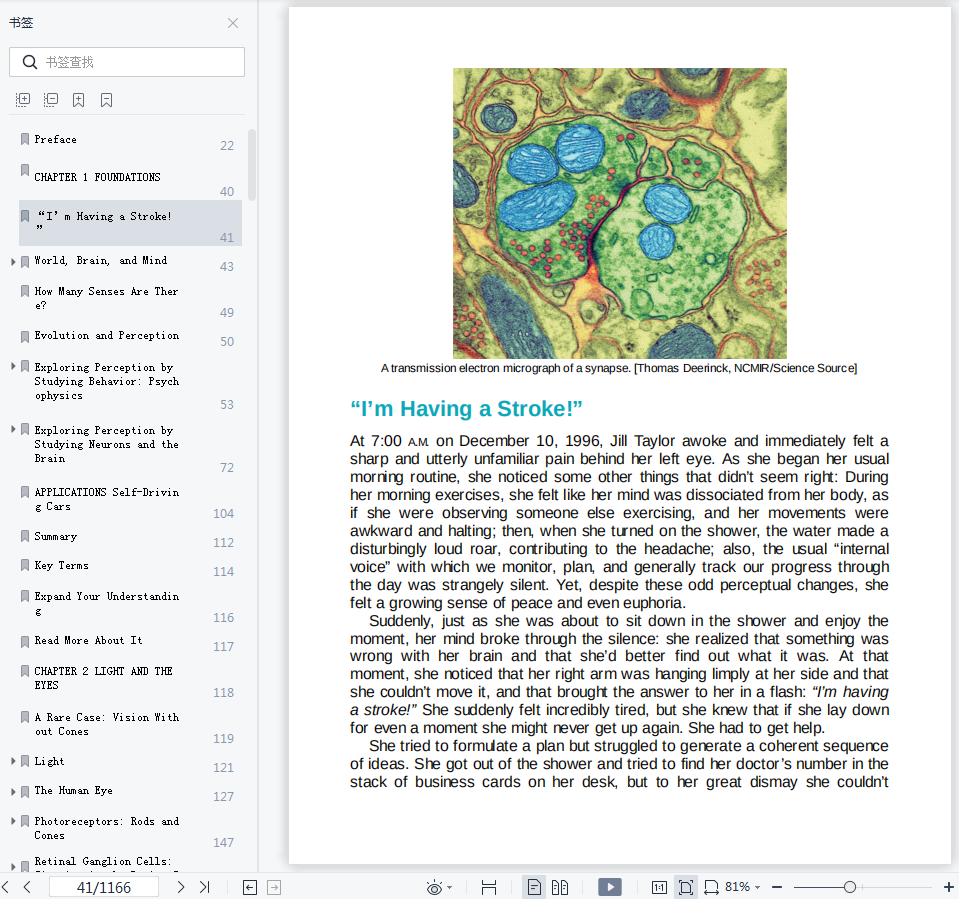Open Read More About It bookmark
The height and width of the screenshot is (899, 959).
click(x=88, y=640)
